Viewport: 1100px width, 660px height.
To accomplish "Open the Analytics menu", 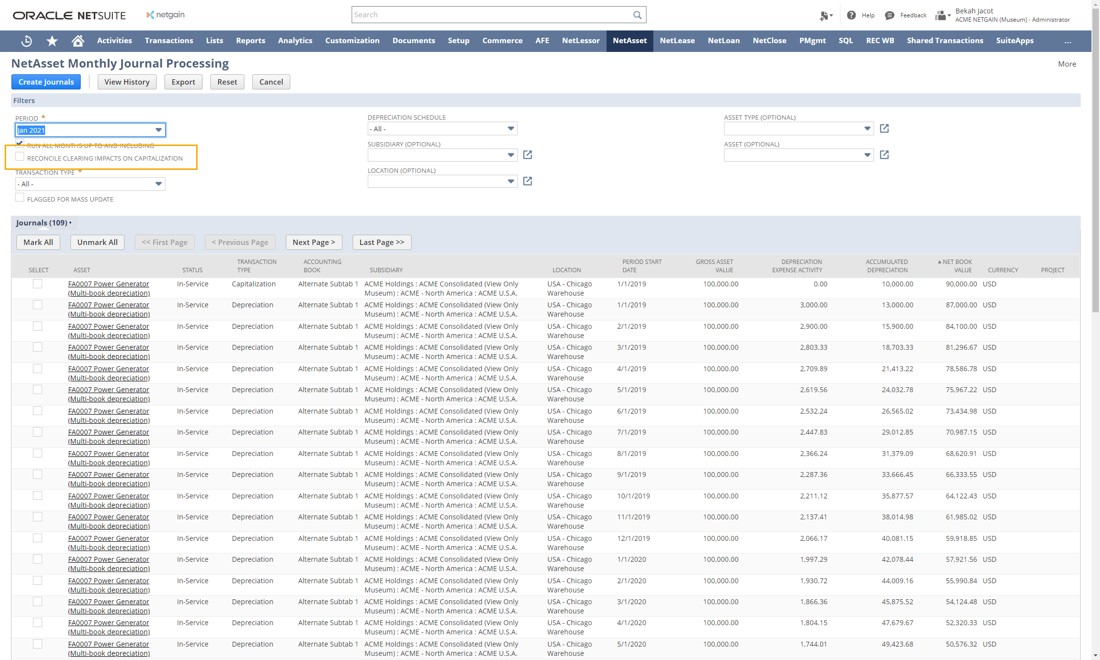I will coord(295,41).
